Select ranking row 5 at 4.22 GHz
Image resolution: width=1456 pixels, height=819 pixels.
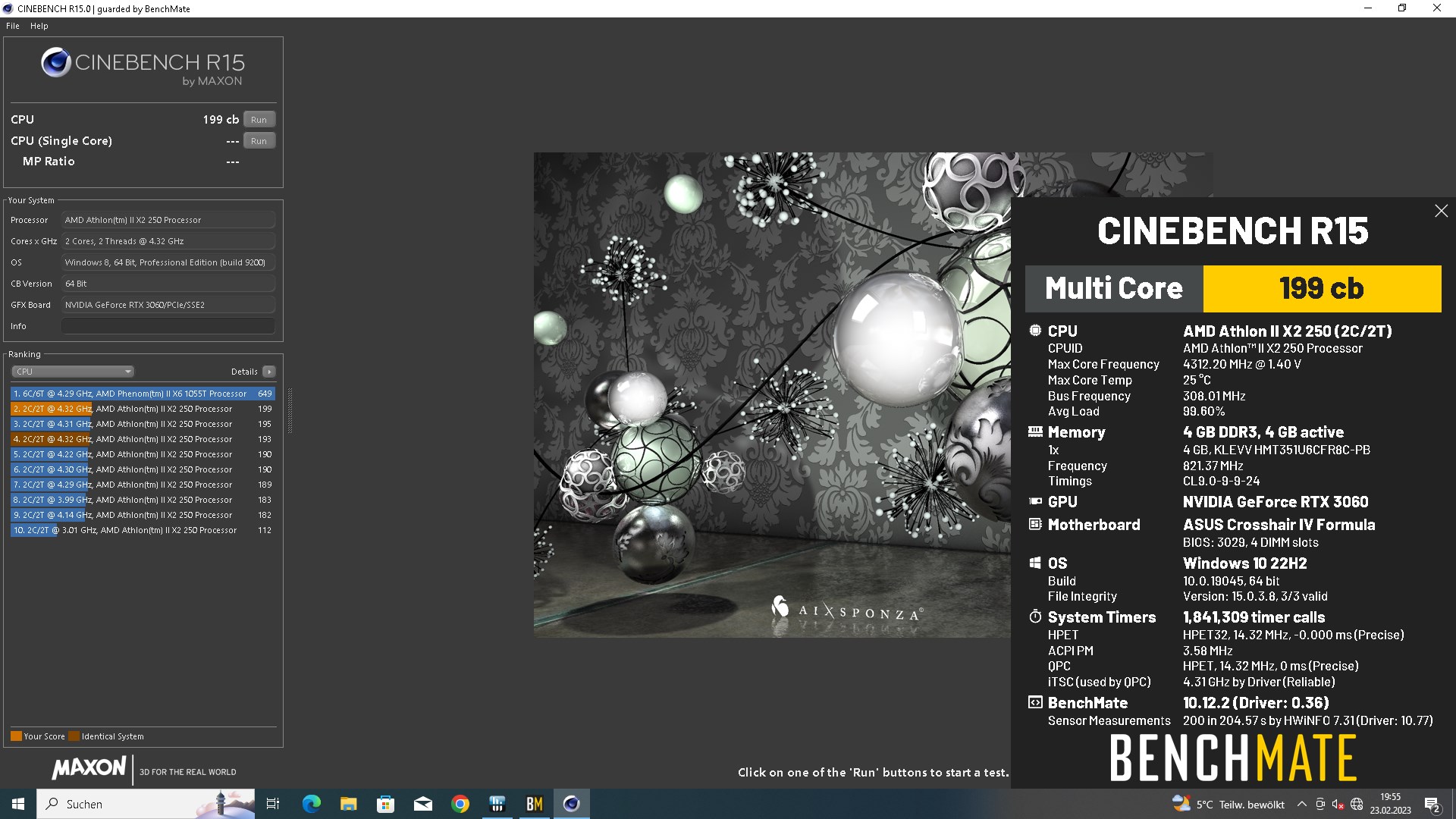pos(143,454)
